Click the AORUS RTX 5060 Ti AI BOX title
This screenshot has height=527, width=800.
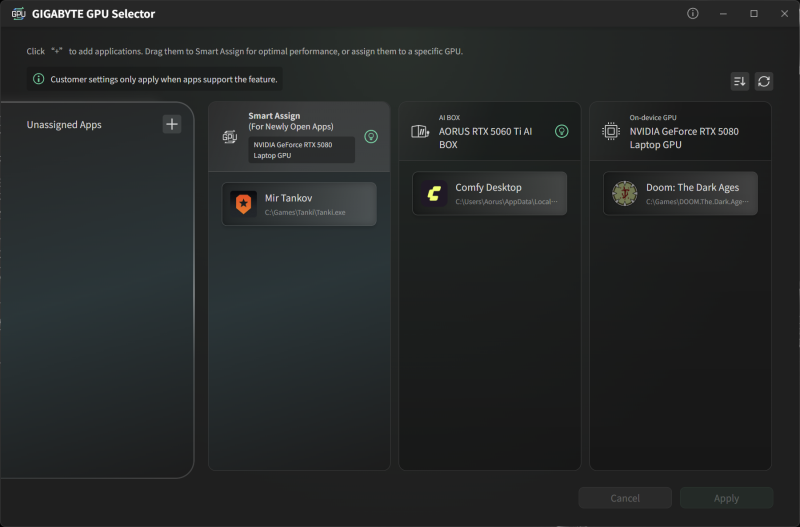[x=486, y=138]
